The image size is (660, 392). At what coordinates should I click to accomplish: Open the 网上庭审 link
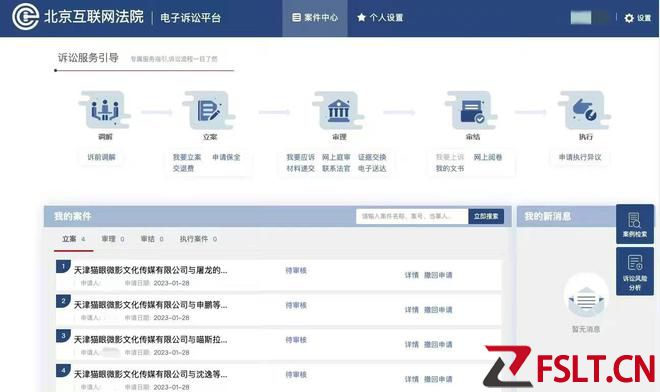pos(336,157)
